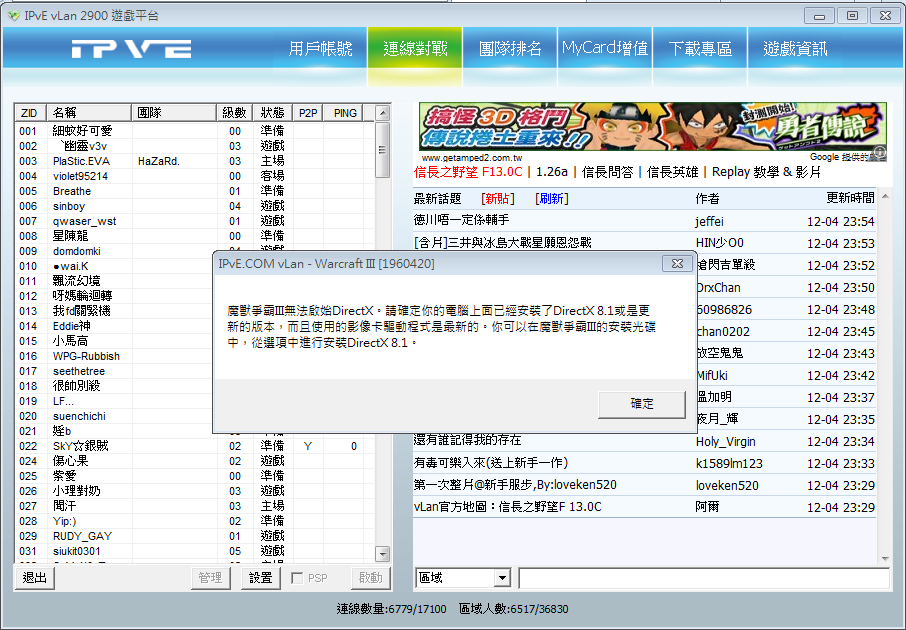Select the 遊戲資訊 tab
This screenshot has width=906, height=630.
[795, 49]
